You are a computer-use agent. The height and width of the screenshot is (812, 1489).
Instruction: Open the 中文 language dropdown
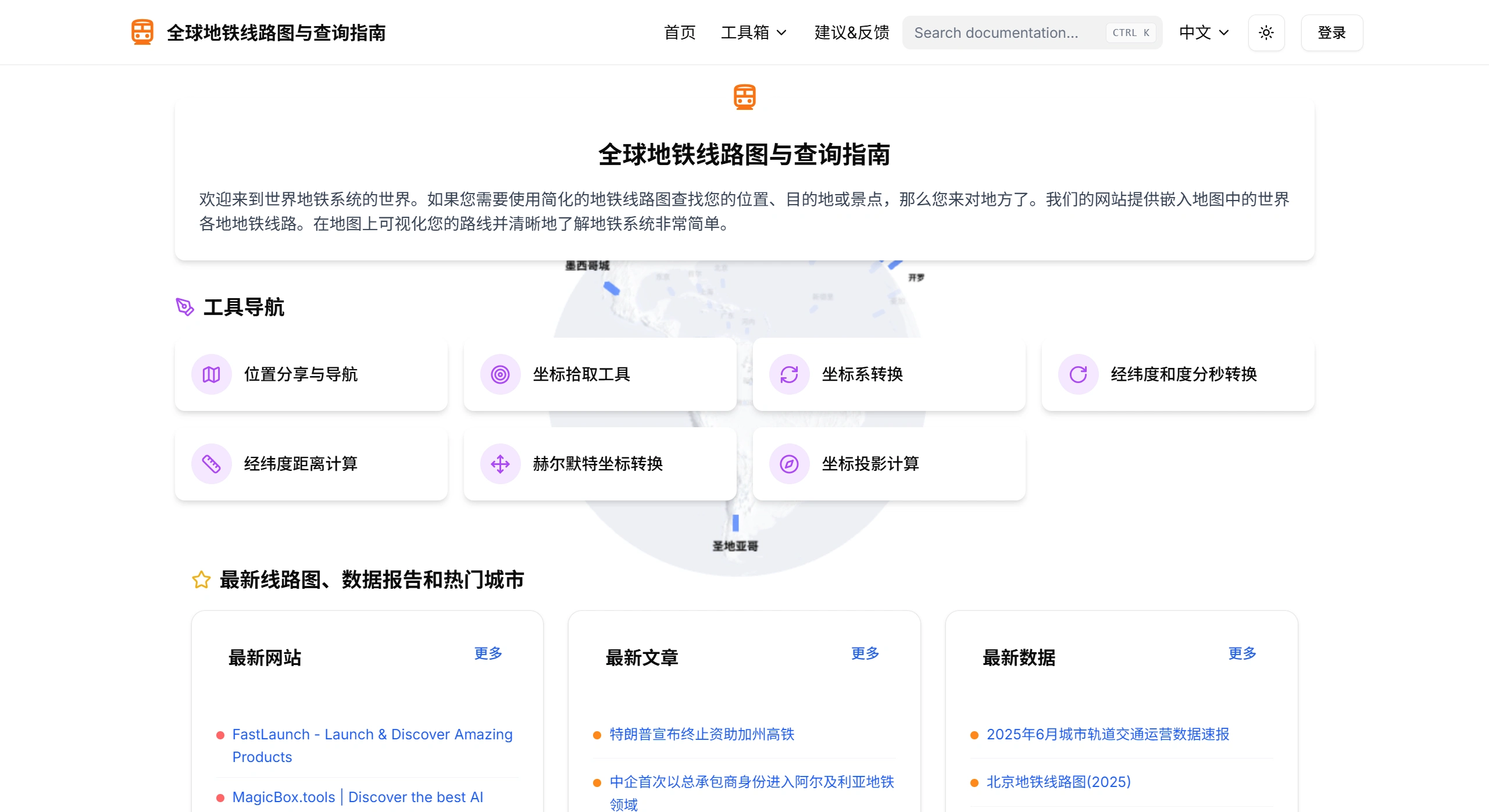1203,33
